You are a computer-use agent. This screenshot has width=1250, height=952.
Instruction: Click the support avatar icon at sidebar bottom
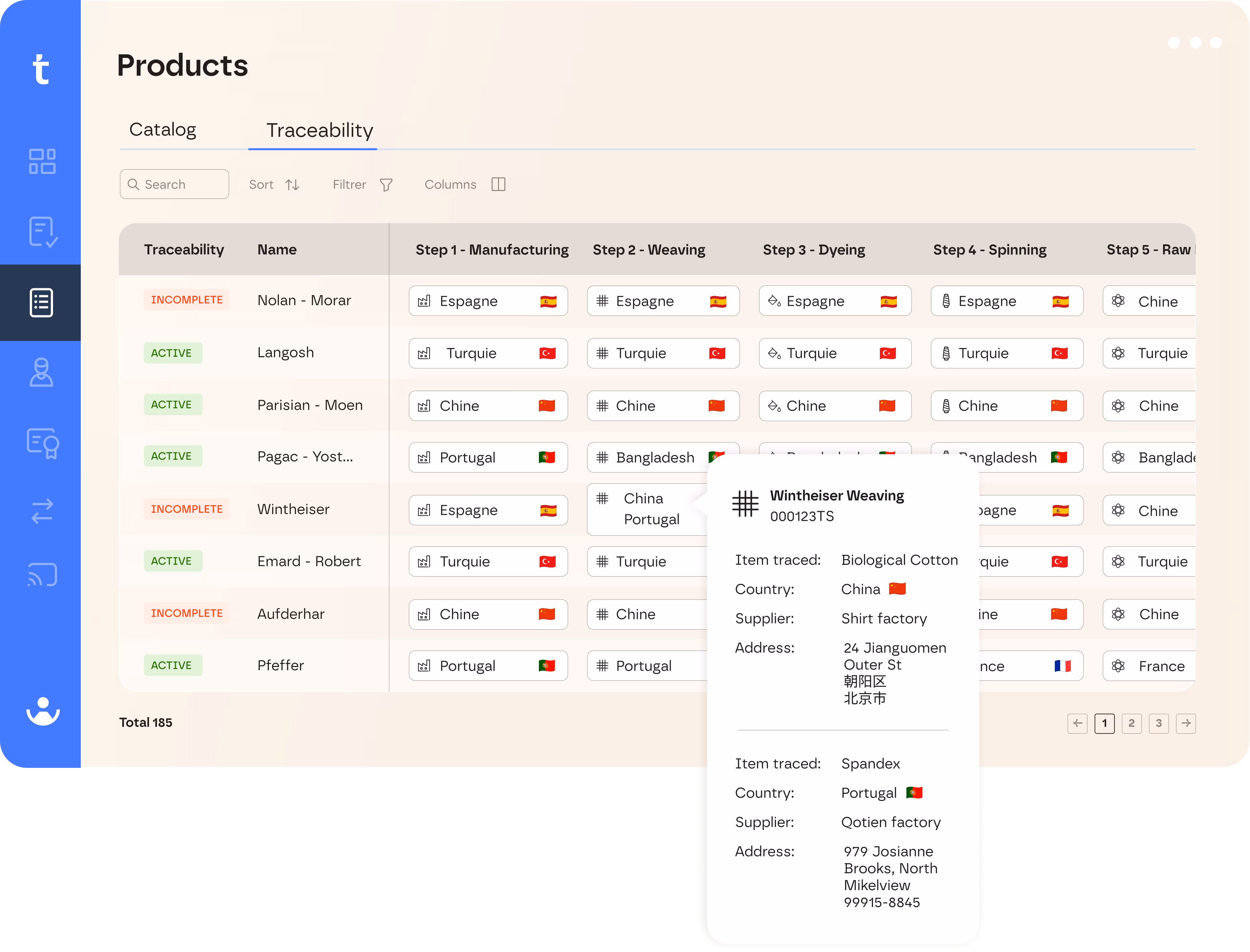43,711
